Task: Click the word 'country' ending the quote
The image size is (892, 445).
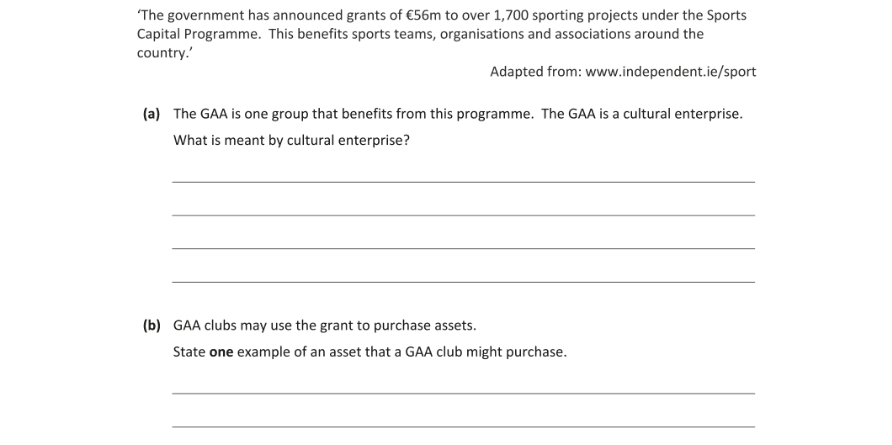Action: pyautogui.click(x=162, y=53)
